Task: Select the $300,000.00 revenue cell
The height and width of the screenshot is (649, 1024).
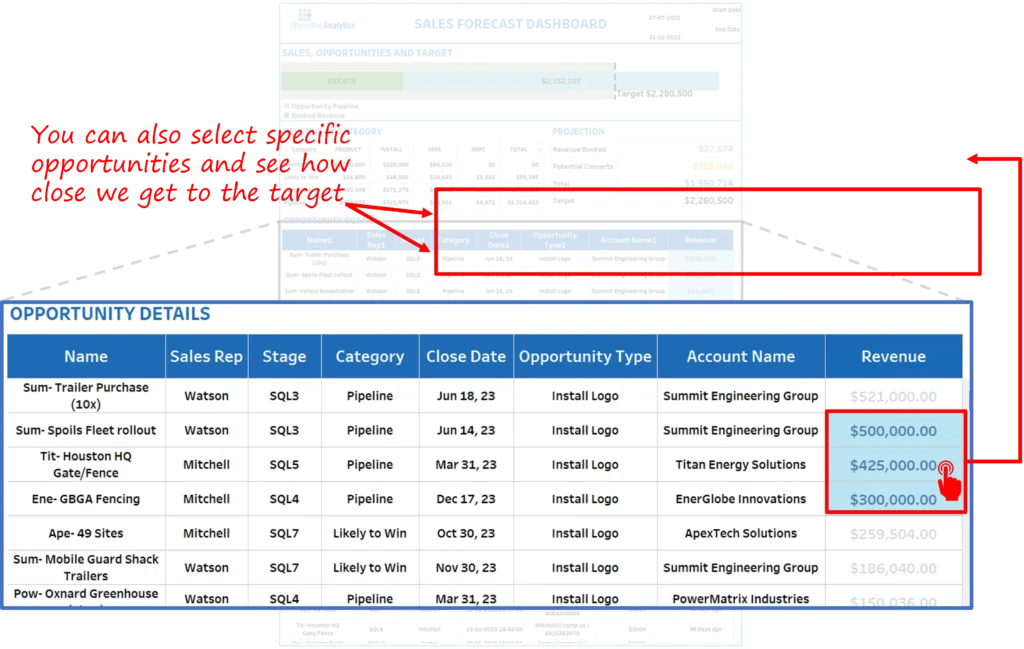Action: (x=893, y=499)
